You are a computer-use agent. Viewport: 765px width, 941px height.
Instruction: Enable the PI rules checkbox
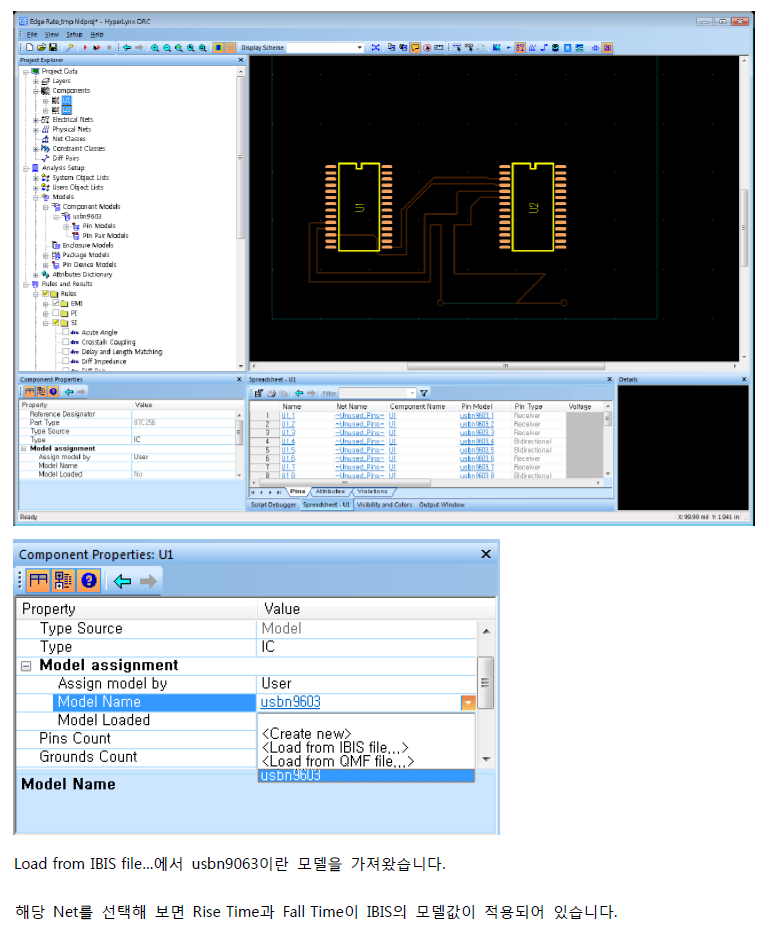56,313
